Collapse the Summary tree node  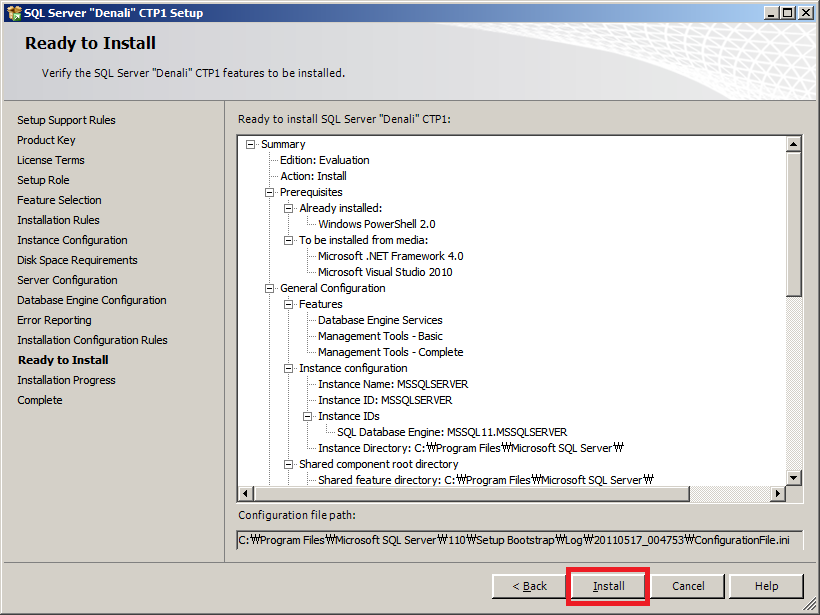click(250, 144)
